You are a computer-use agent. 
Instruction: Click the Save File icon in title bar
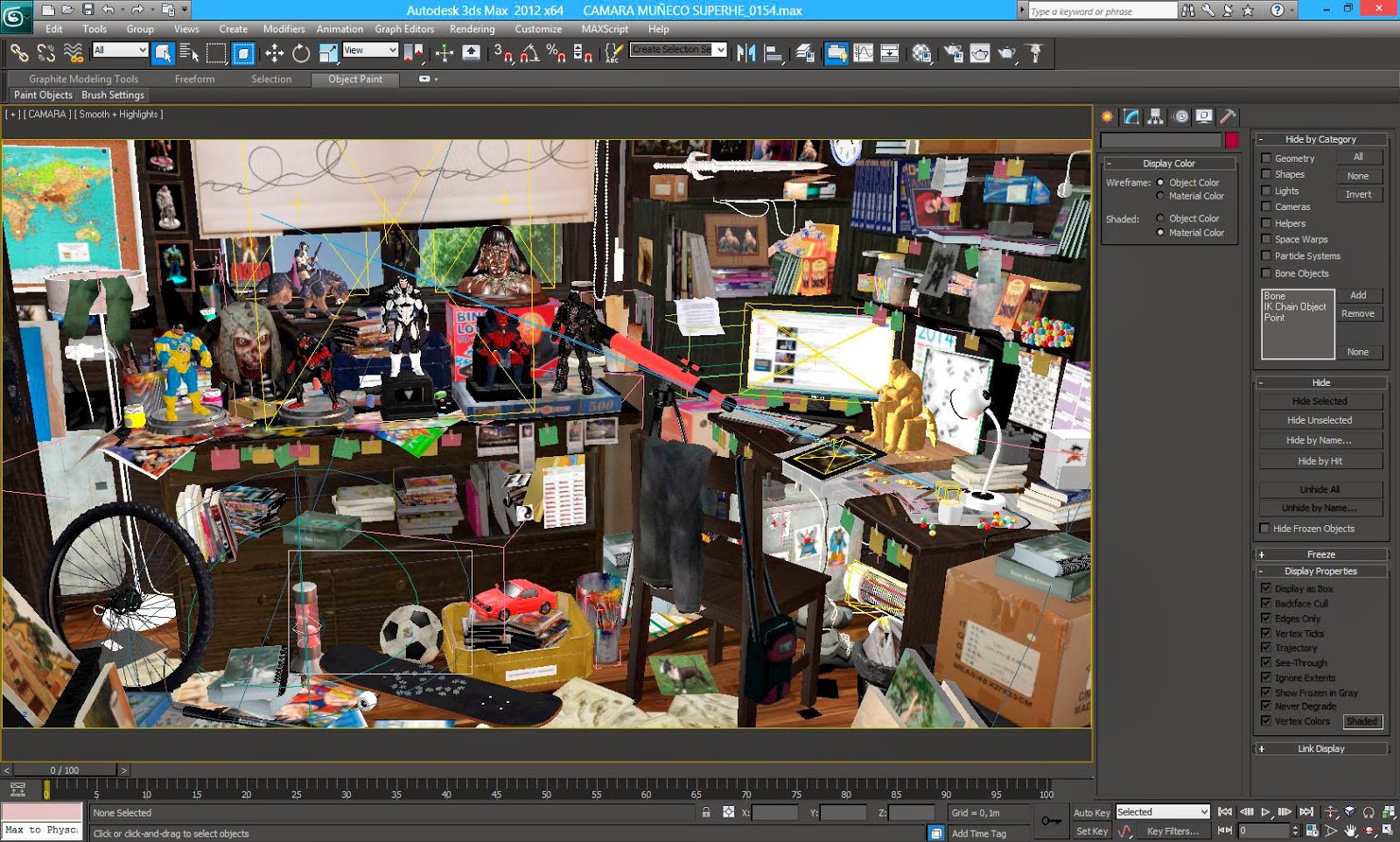(x=88, y=10)
